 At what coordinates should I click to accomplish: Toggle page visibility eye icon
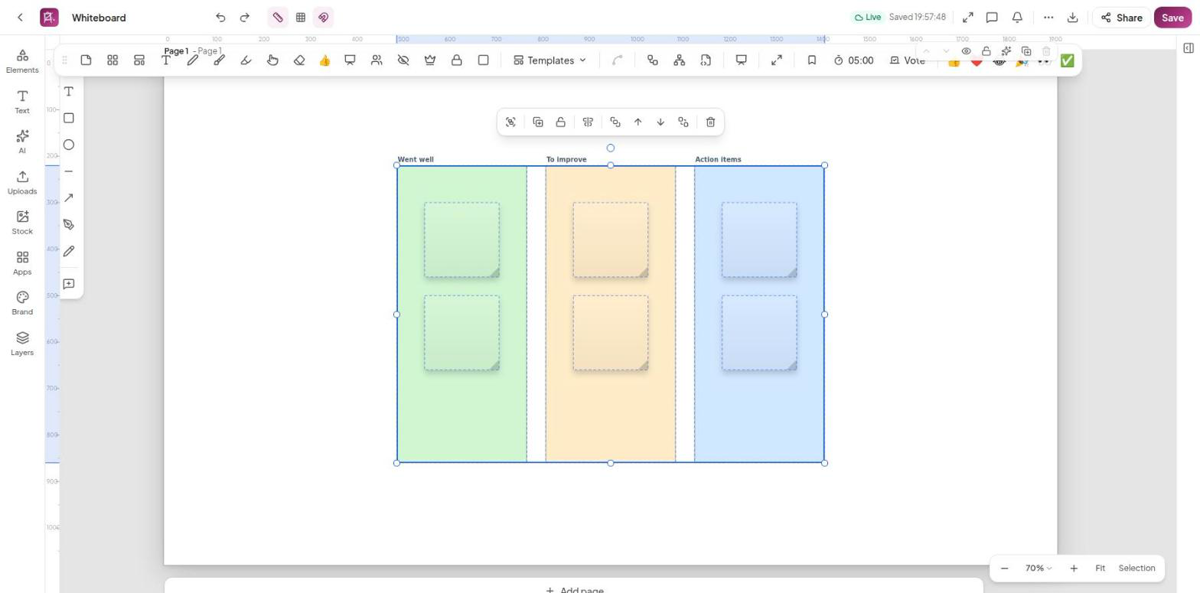[x=966, y=51]
